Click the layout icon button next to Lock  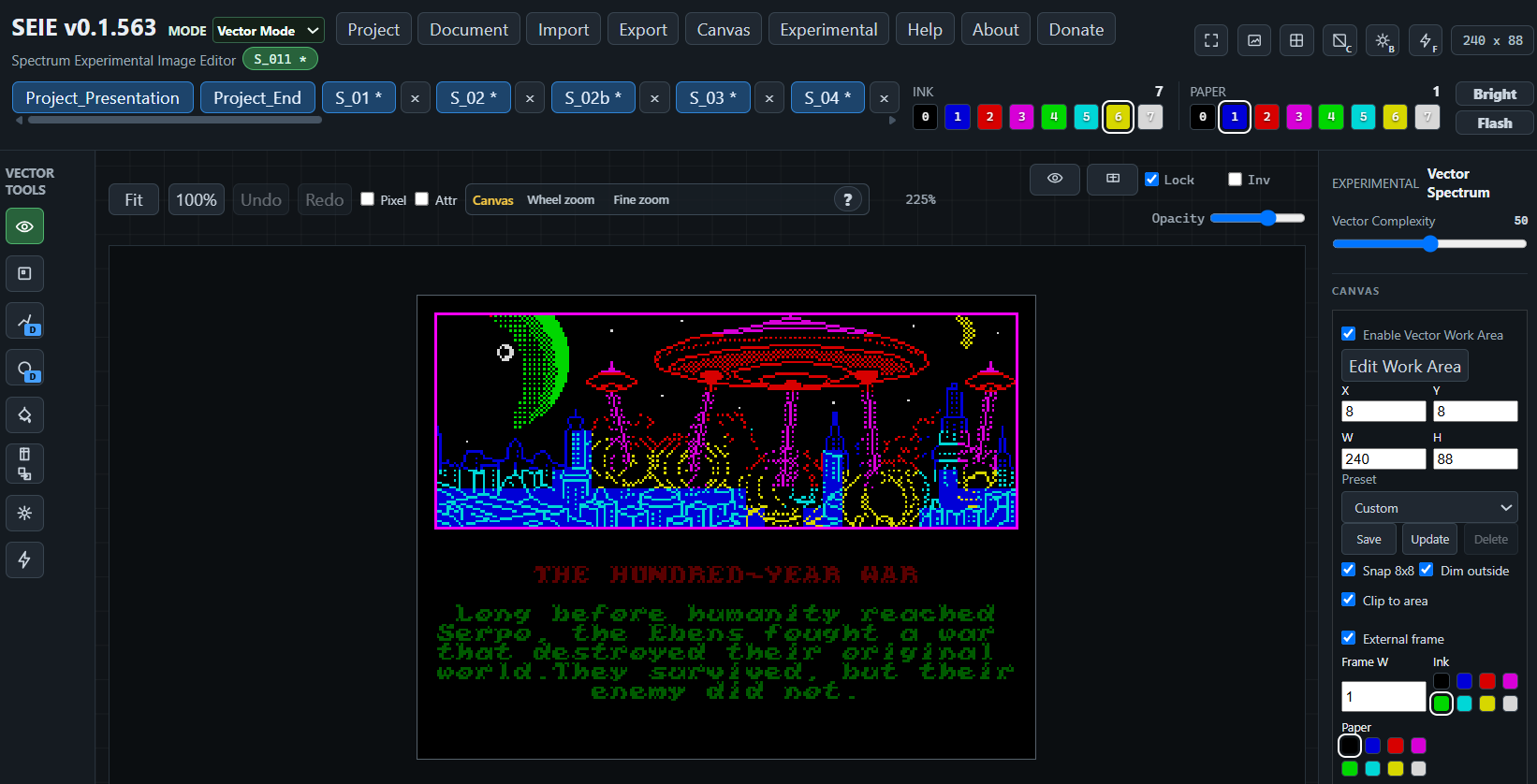1113,179
